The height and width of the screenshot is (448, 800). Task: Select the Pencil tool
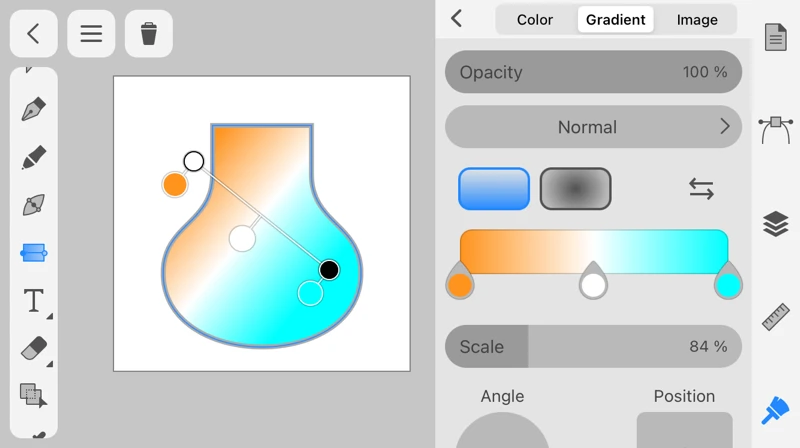(34, 157)
